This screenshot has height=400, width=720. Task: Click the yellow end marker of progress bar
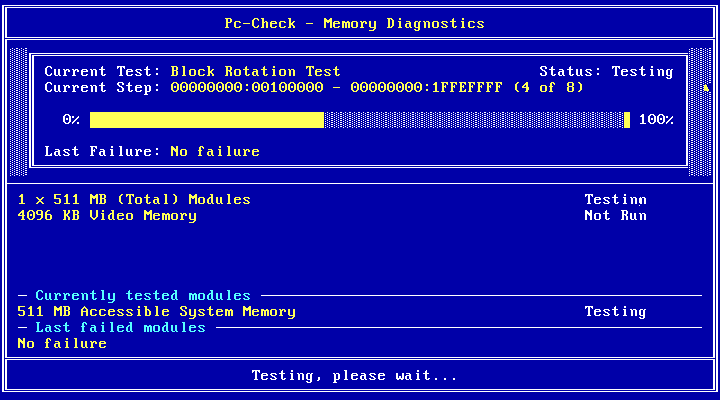627,120
